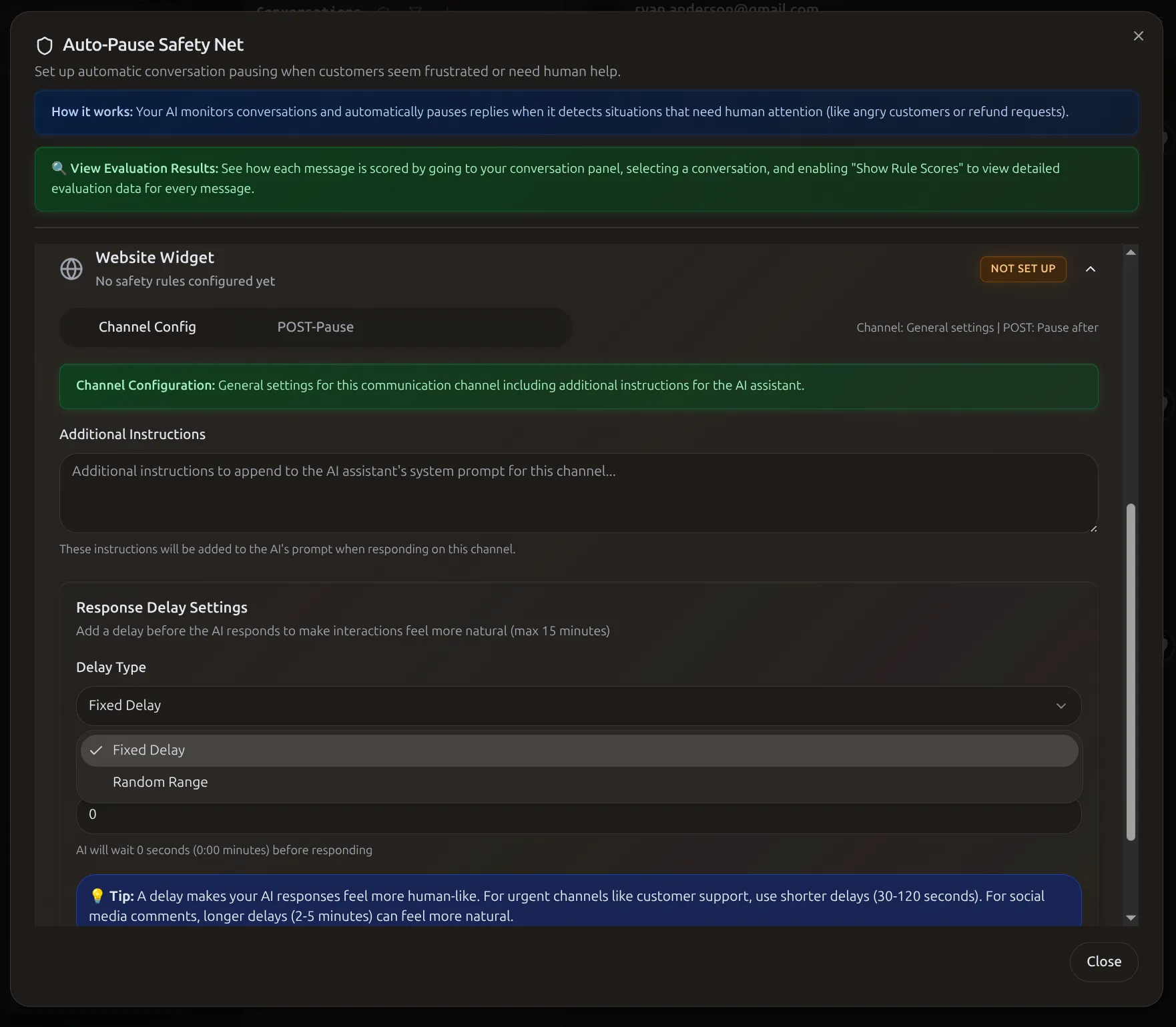The height and width of the screenshot is (1027, 1176).
Task: Collapse the Website Widget section using the chevron
Action: pos(1090,269)
